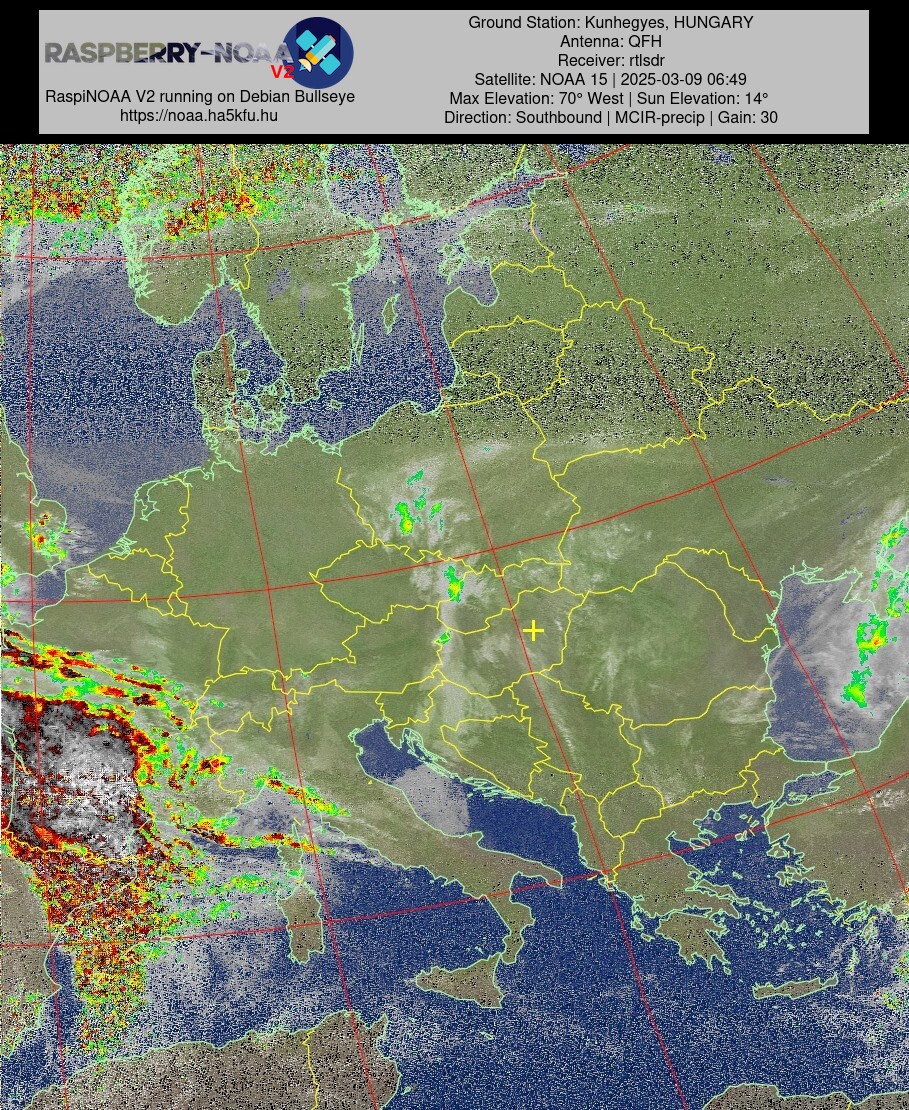Click the Raspberry-NOAA V2 satellite logo icon
Image resolution: width=909 pixels, height=1110 pixels.
tap(318, 52)
